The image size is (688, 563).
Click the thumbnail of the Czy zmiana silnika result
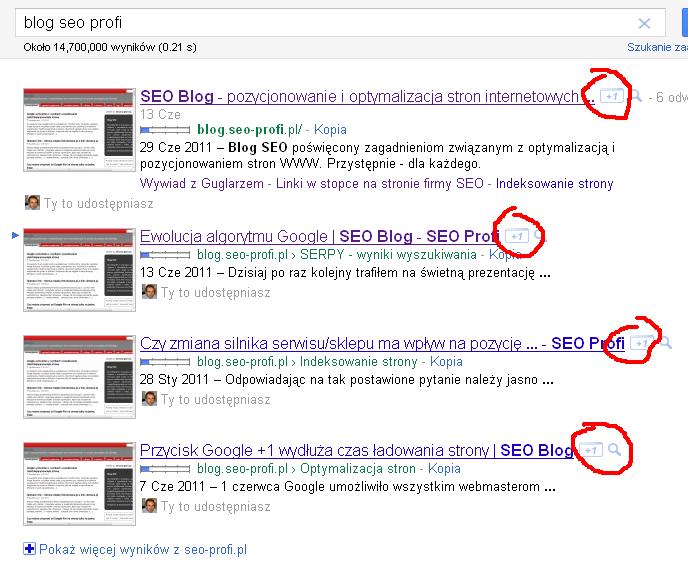[79, 377]
